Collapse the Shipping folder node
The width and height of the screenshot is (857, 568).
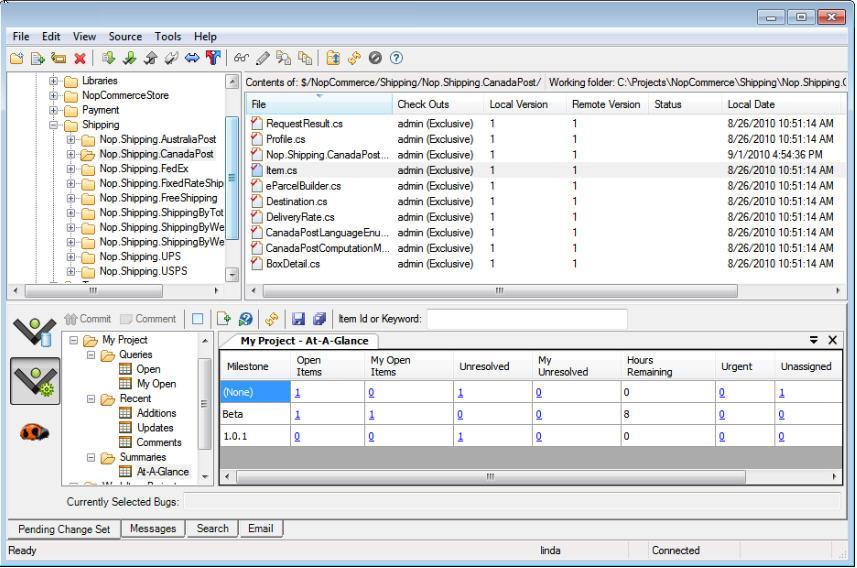tap(53, 125)
